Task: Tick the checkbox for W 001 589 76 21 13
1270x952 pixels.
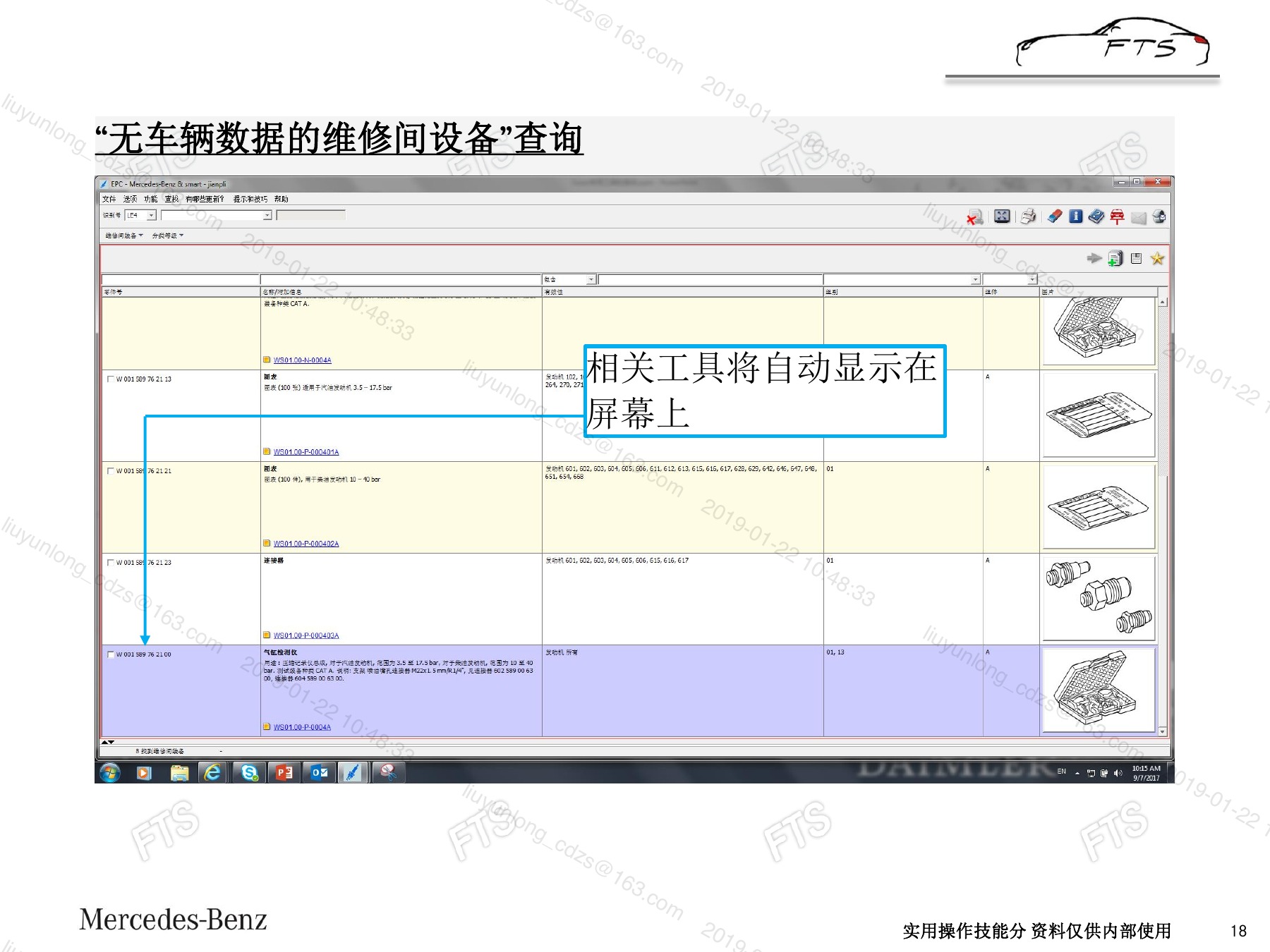Action: 111,379
